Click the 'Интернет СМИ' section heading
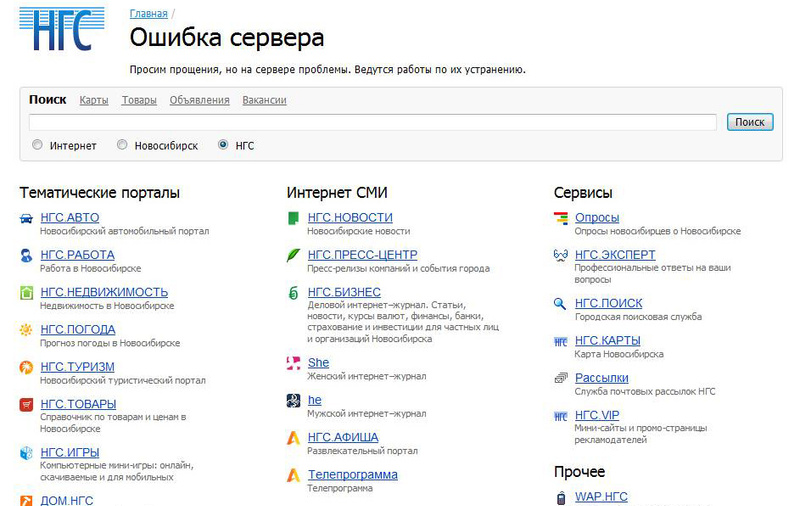This screenshot has height=506, width=800. click(x=337, y=193)
